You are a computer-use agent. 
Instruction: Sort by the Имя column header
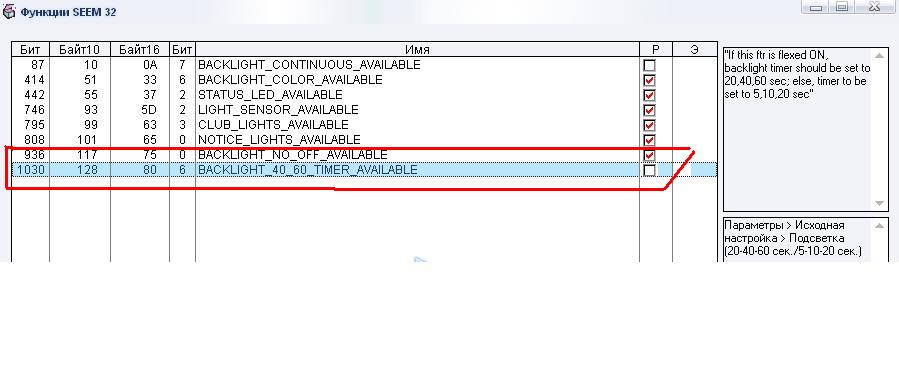(x=417, y=50)
